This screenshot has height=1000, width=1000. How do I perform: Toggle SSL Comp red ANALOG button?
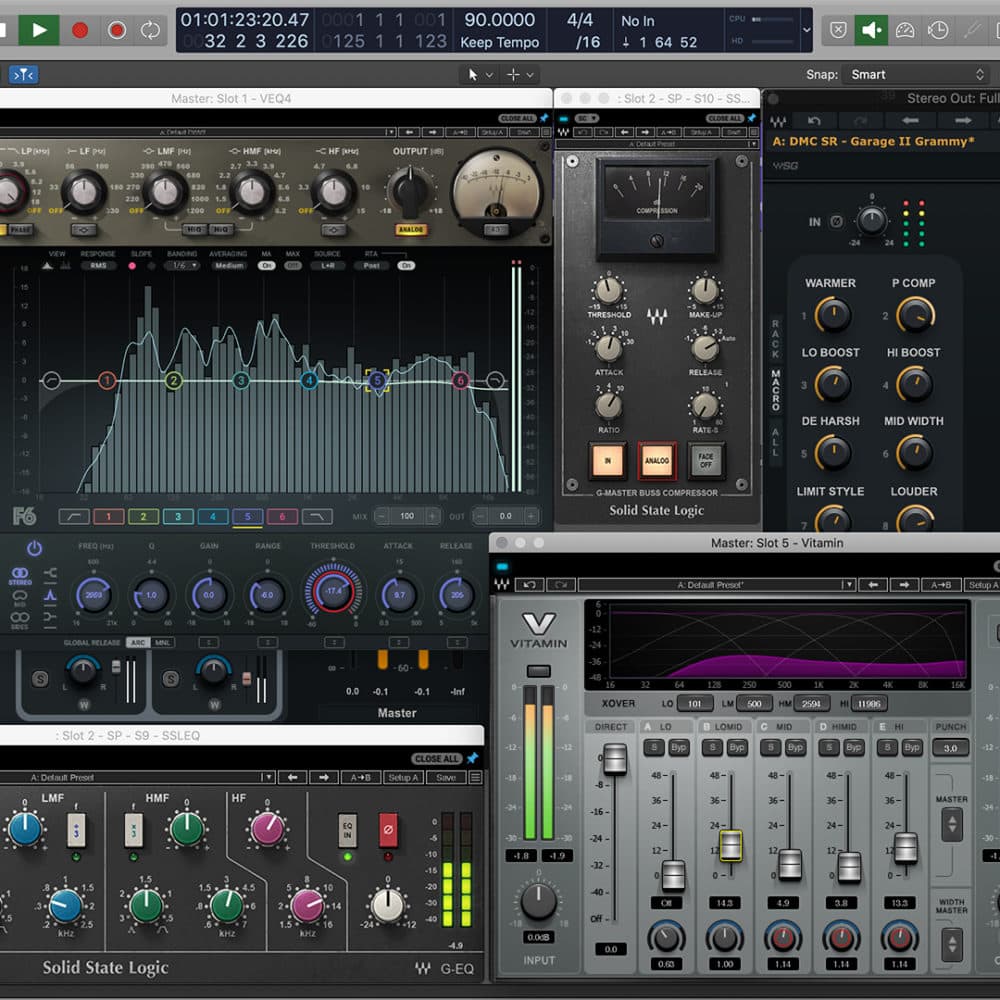click(x=656, y=460)
